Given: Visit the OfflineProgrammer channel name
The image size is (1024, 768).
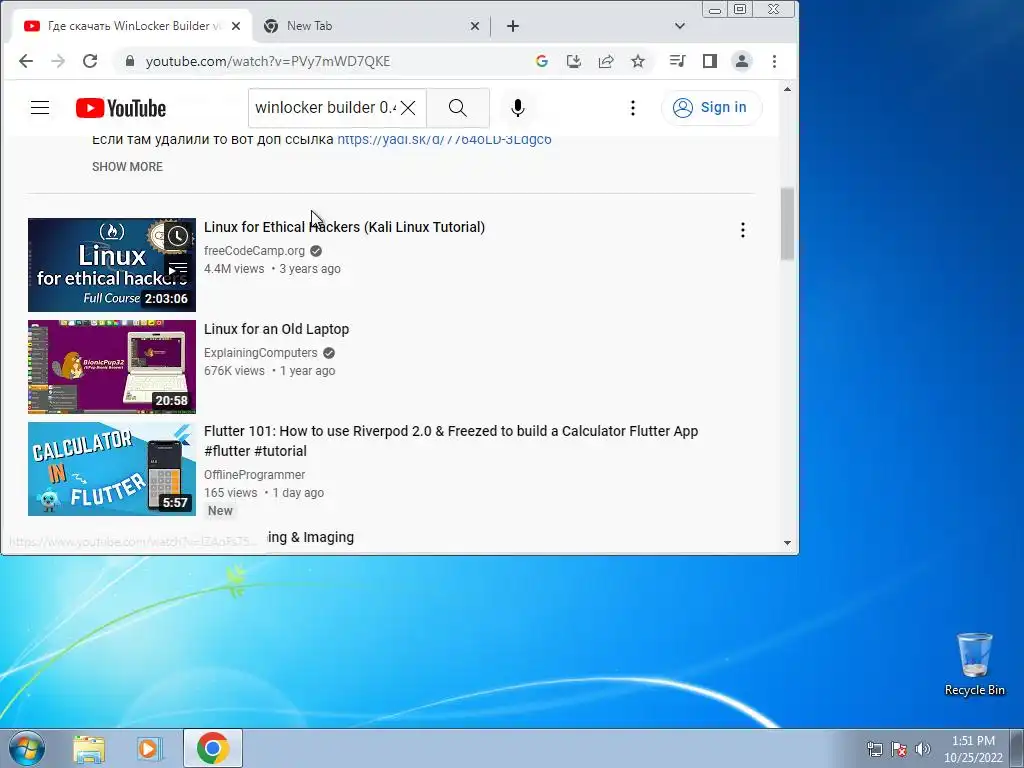Looking at the screenshot, I should coord(255,475).
